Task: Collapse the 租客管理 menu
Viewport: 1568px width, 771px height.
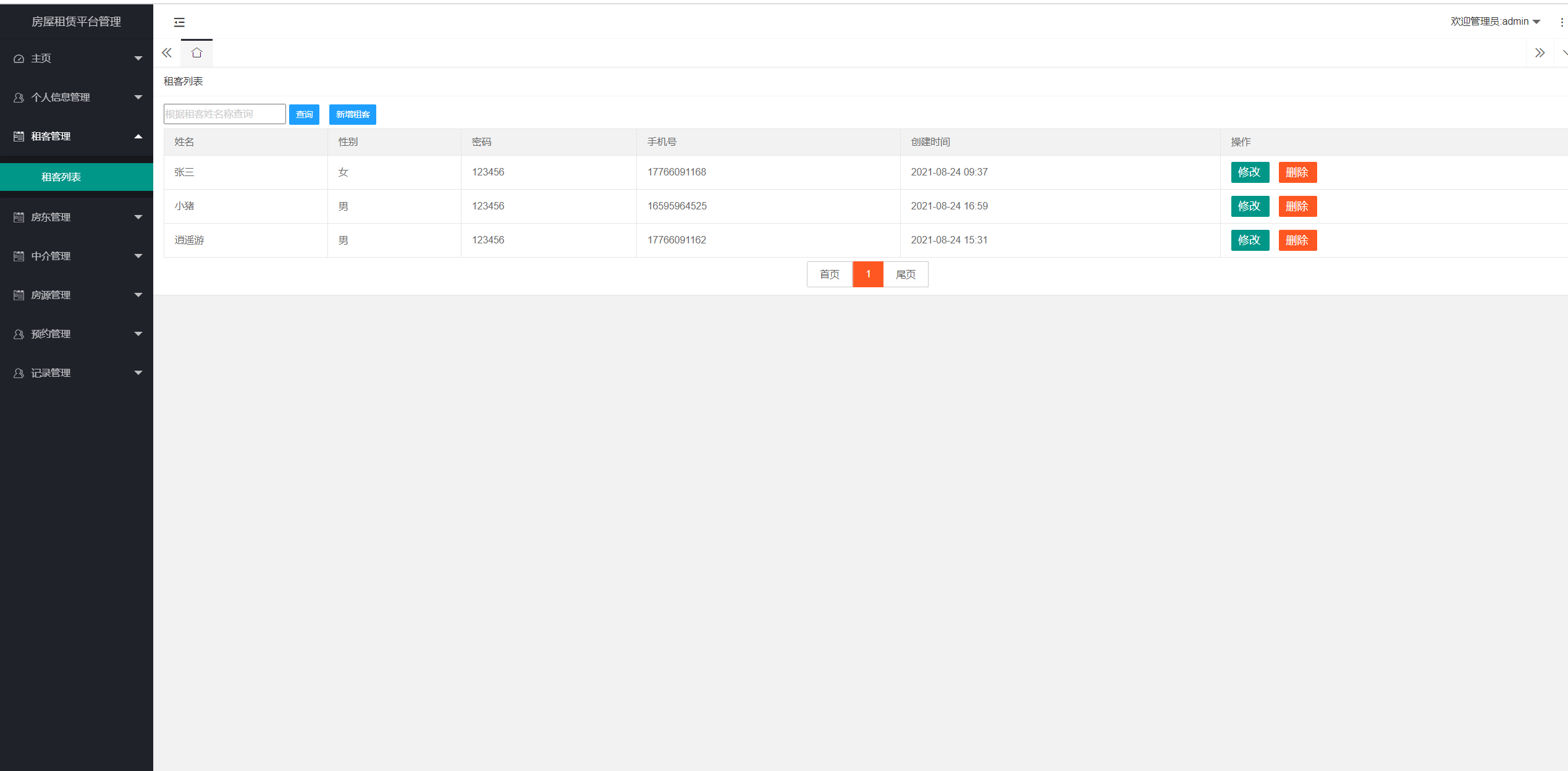Action: [138, 137]
